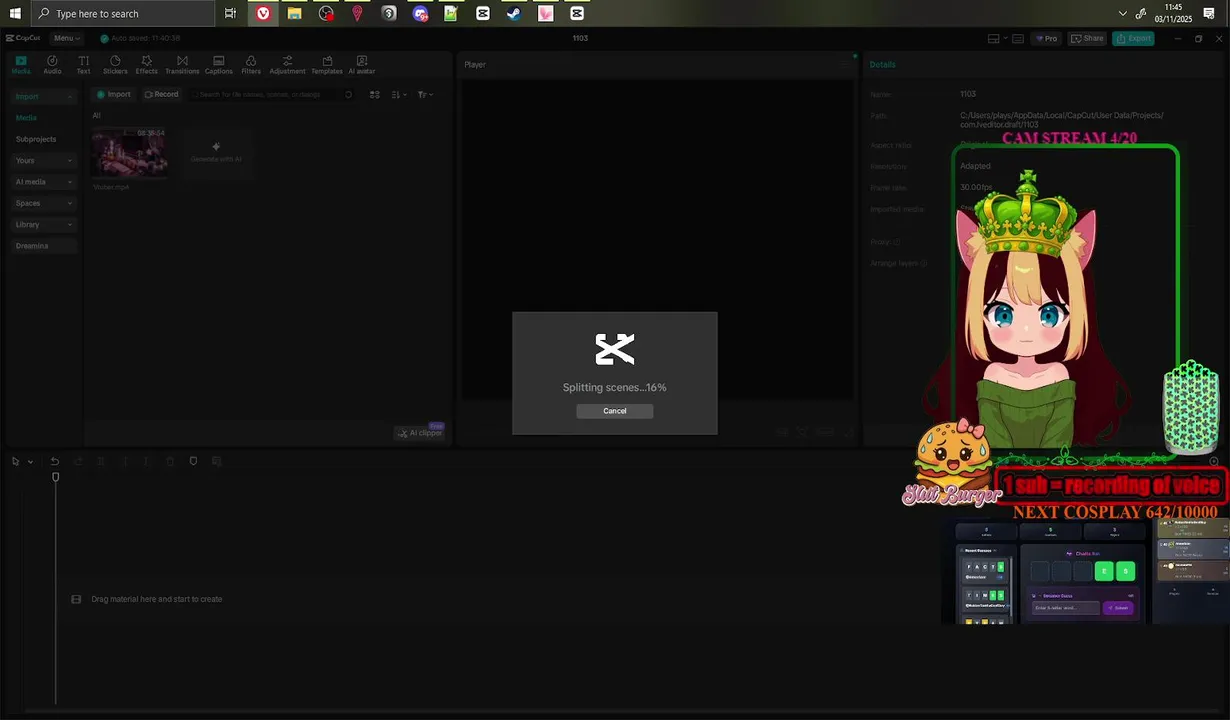1230x720 pixels.
Task: Expand the Library sidebar section
Action: click(x=43, y=224)
